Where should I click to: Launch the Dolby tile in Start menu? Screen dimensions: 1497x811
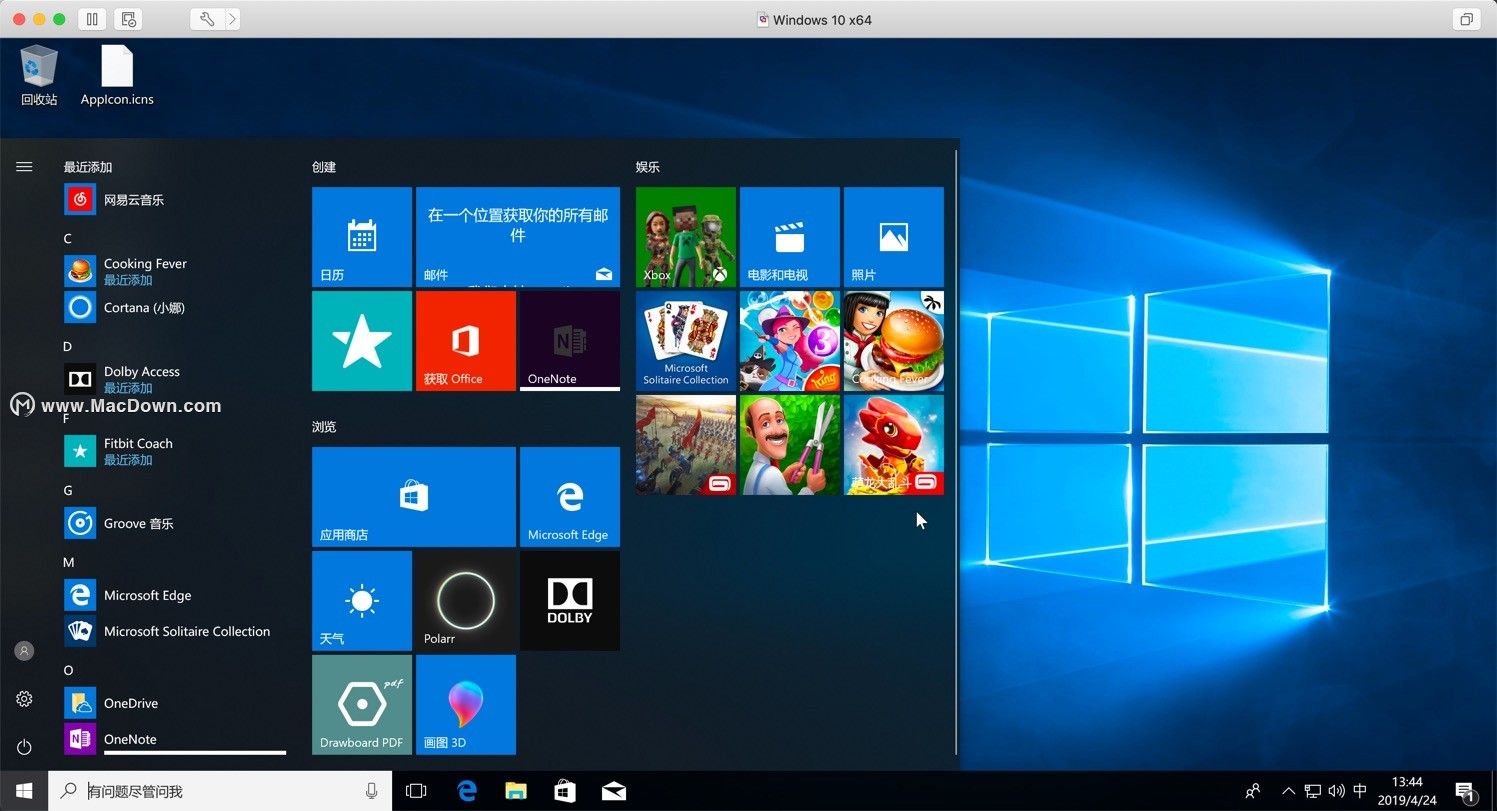click(569, 601)
